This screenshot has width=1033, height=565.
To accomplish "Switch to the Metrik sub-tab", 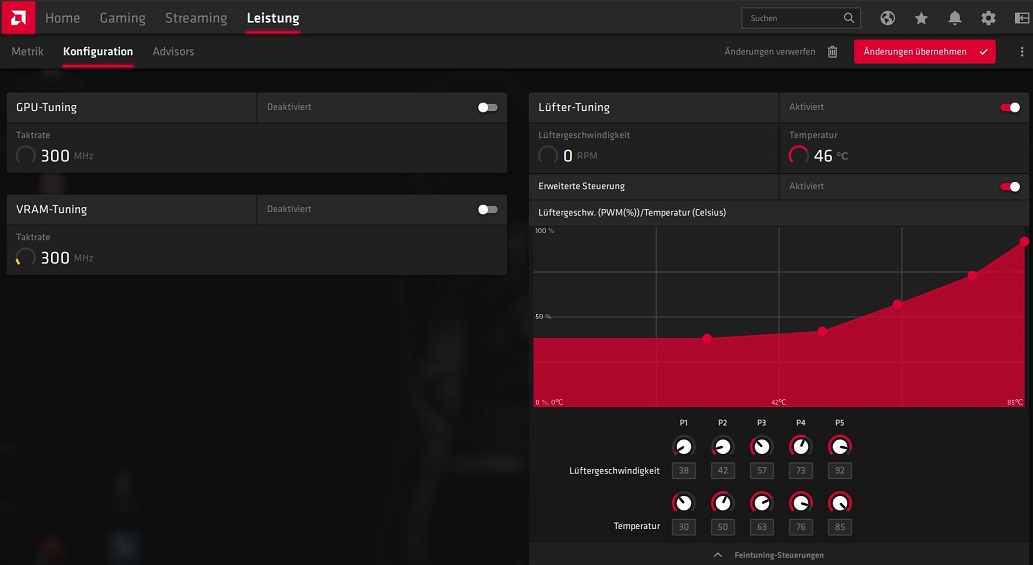I will click(28, 51).
